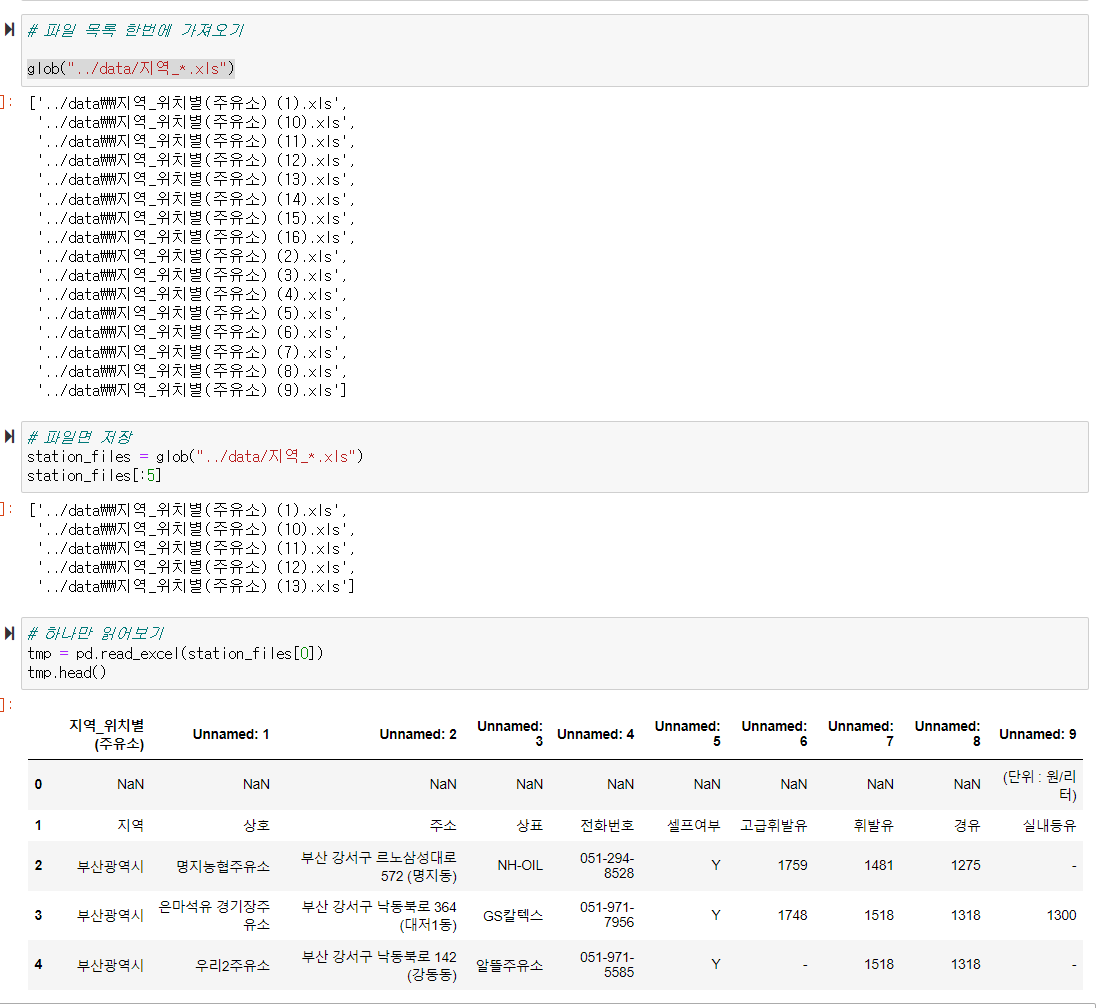Select the Unnamed: 1 column header

coord(231,734)
